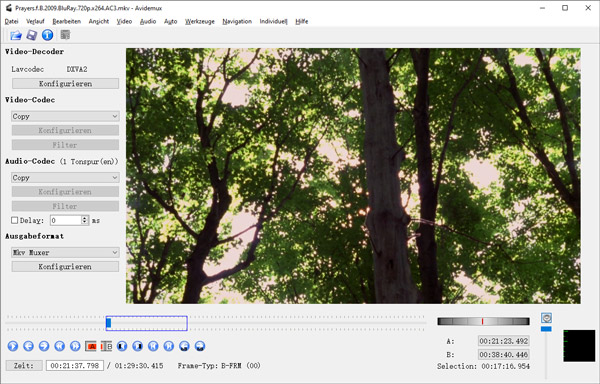Screen dimensions: 600x384
Task: Go to the last frame of the video
Action: click(x=169, y=346)
